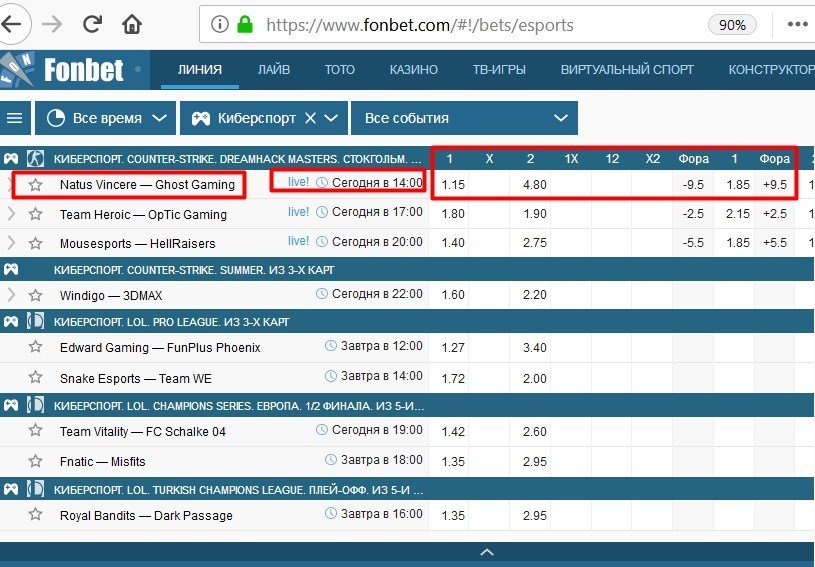This screenshot has height=567, width=815.
Task: Open the page actions three-dots menu
Action: click(x=797, y=24)
